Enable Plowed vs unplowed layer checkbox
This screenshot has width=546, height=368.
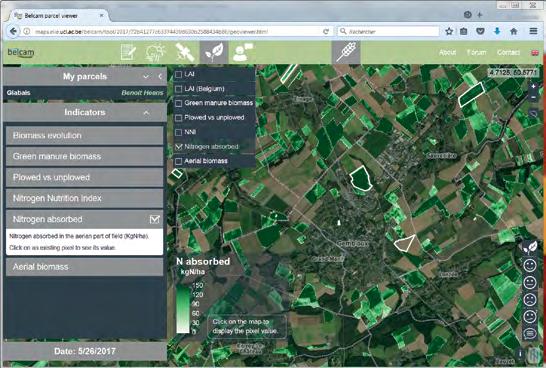[179, 118]
